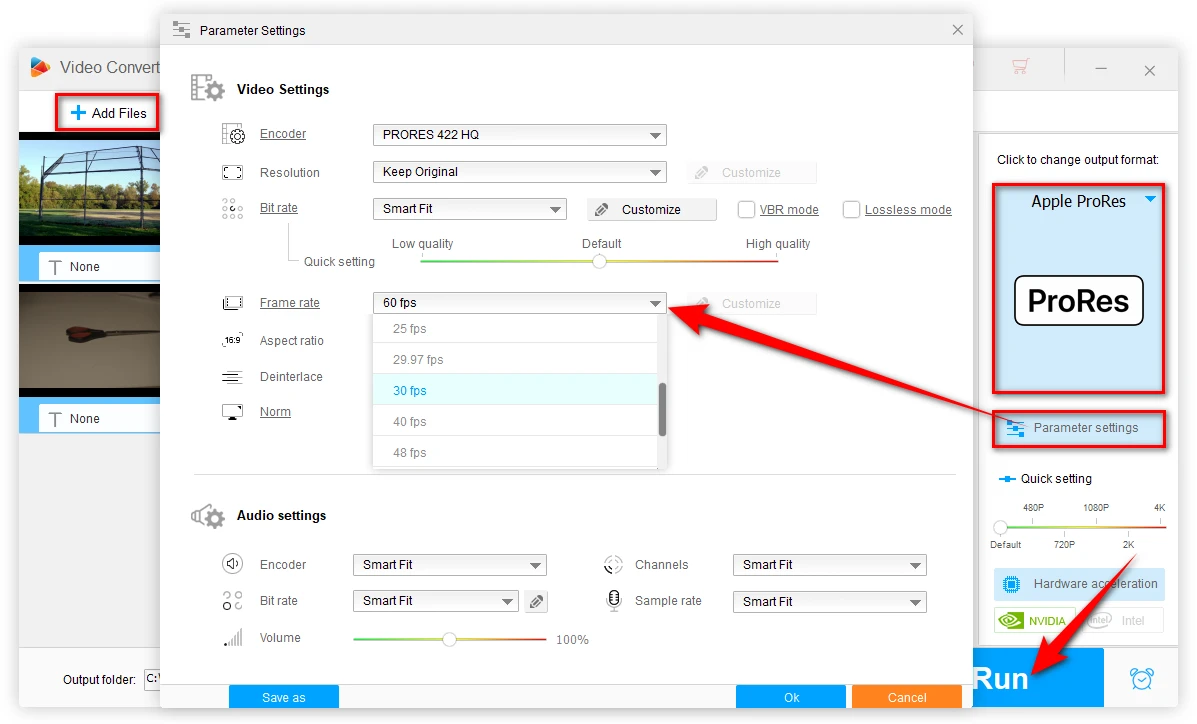Select 30 fps from frame rate list

click(x=514, y=391)
